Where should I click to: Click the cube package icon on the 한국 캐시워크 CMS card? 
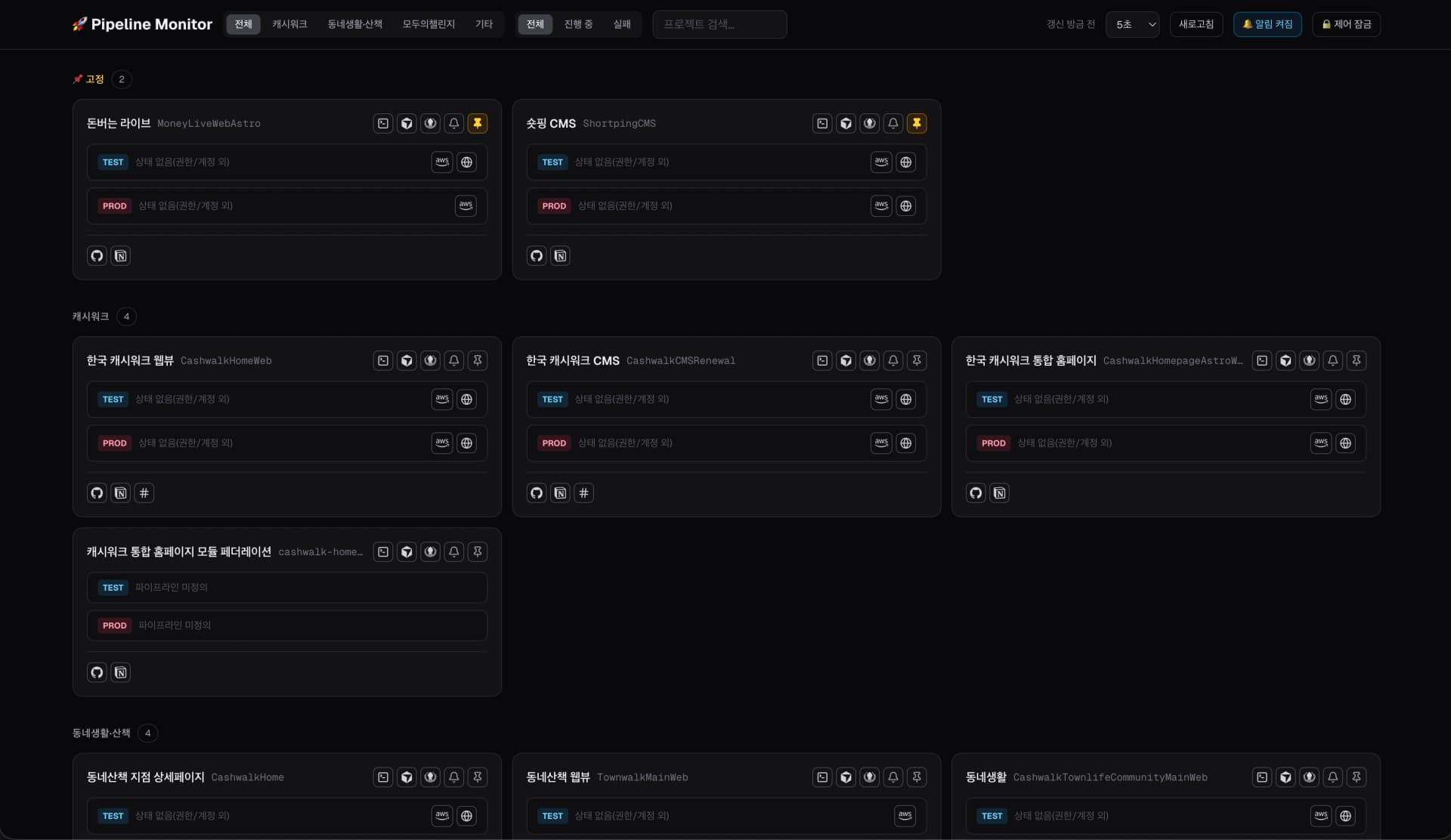tap(846, 360)
